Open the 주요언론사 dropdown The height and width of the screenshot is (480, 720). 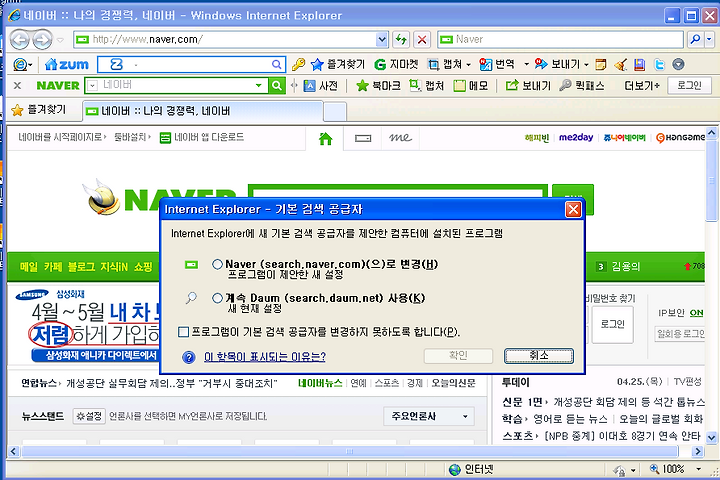429,416
